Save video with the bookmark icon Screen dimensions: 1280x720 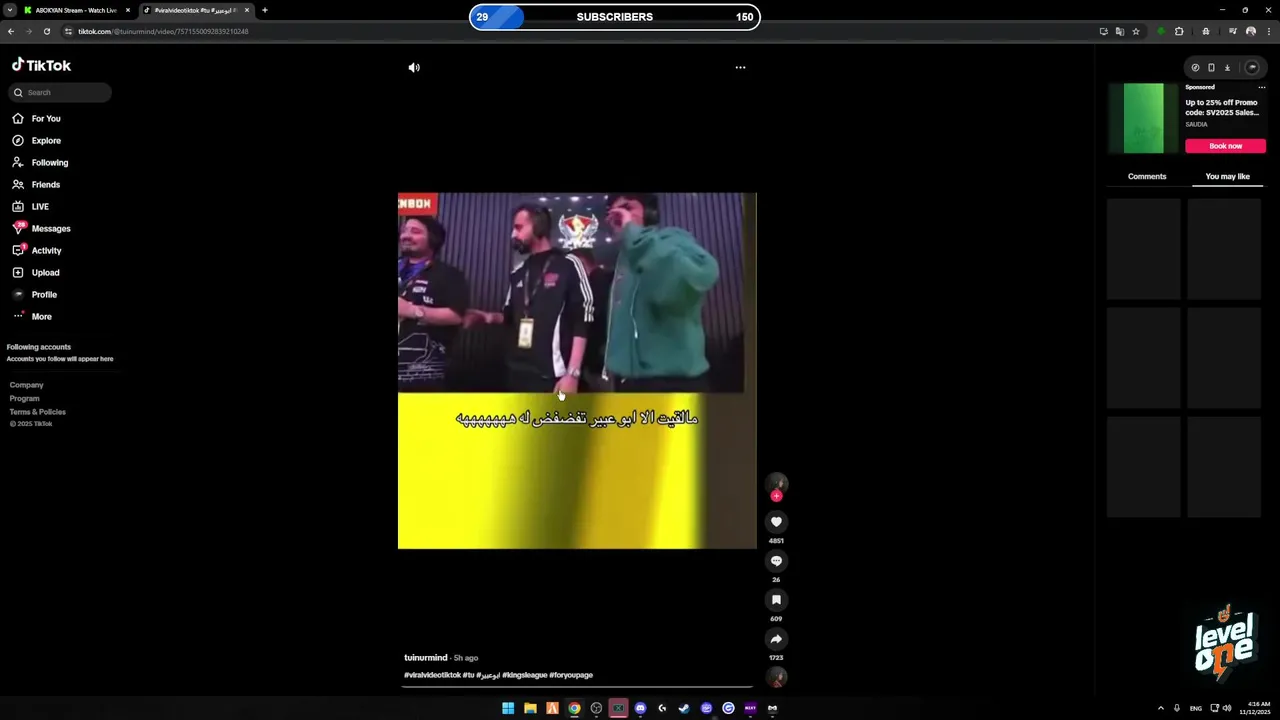pos(776,600)
